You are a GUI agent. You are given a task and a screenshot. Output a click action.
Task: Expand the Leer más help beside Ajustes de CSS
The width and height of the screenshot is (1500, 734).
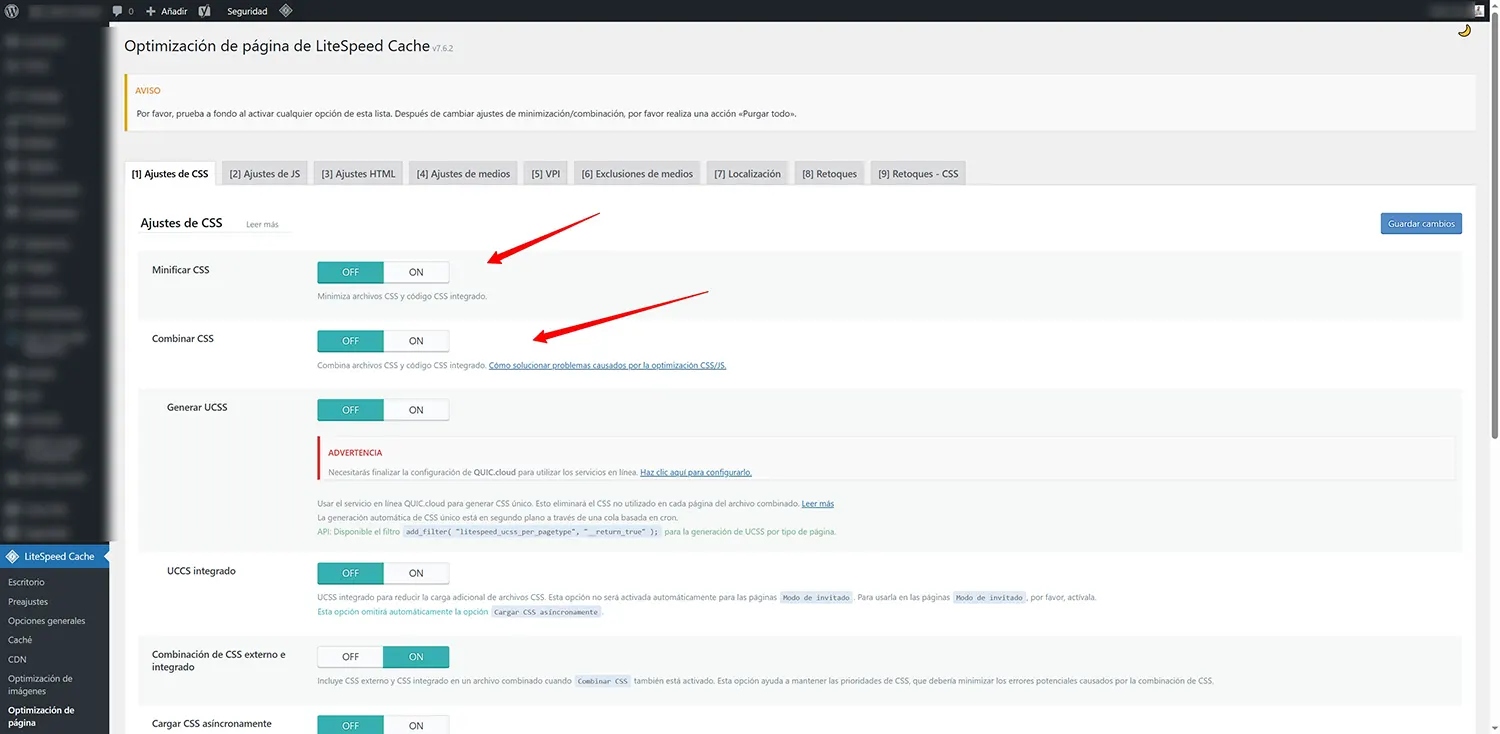[x=262, y=224]
